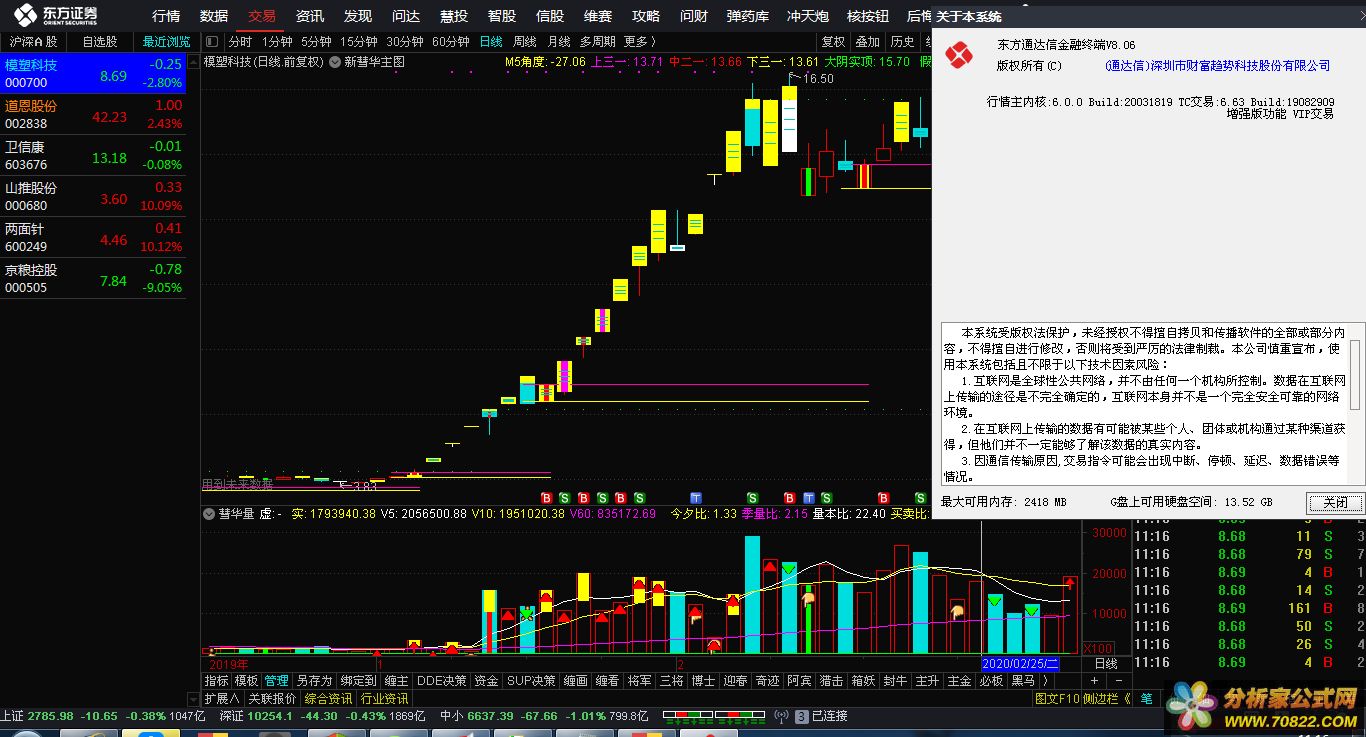Viewport: 1366px width, 737px height.
Task: Show more indicator tabs via arrow after 黑马
Action: pos(1045,681)
